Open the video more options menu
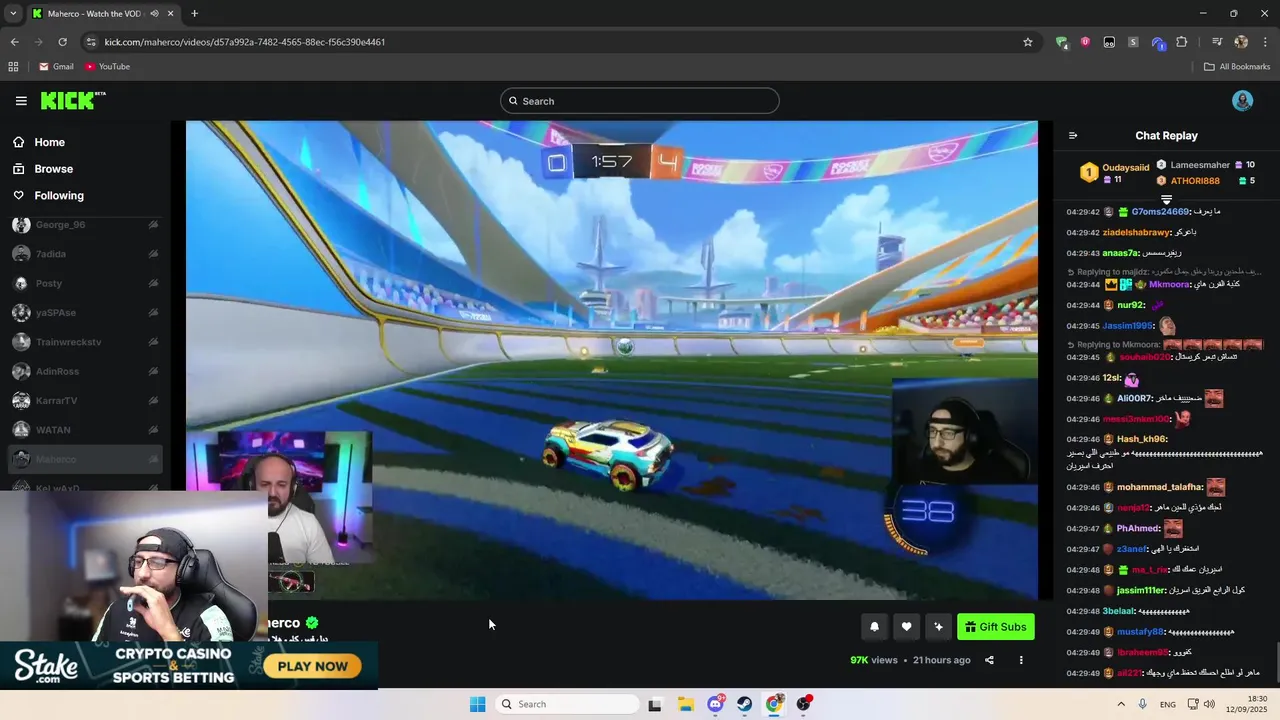The width and height of the screenshot is (1280, 720). point(1021,660)
